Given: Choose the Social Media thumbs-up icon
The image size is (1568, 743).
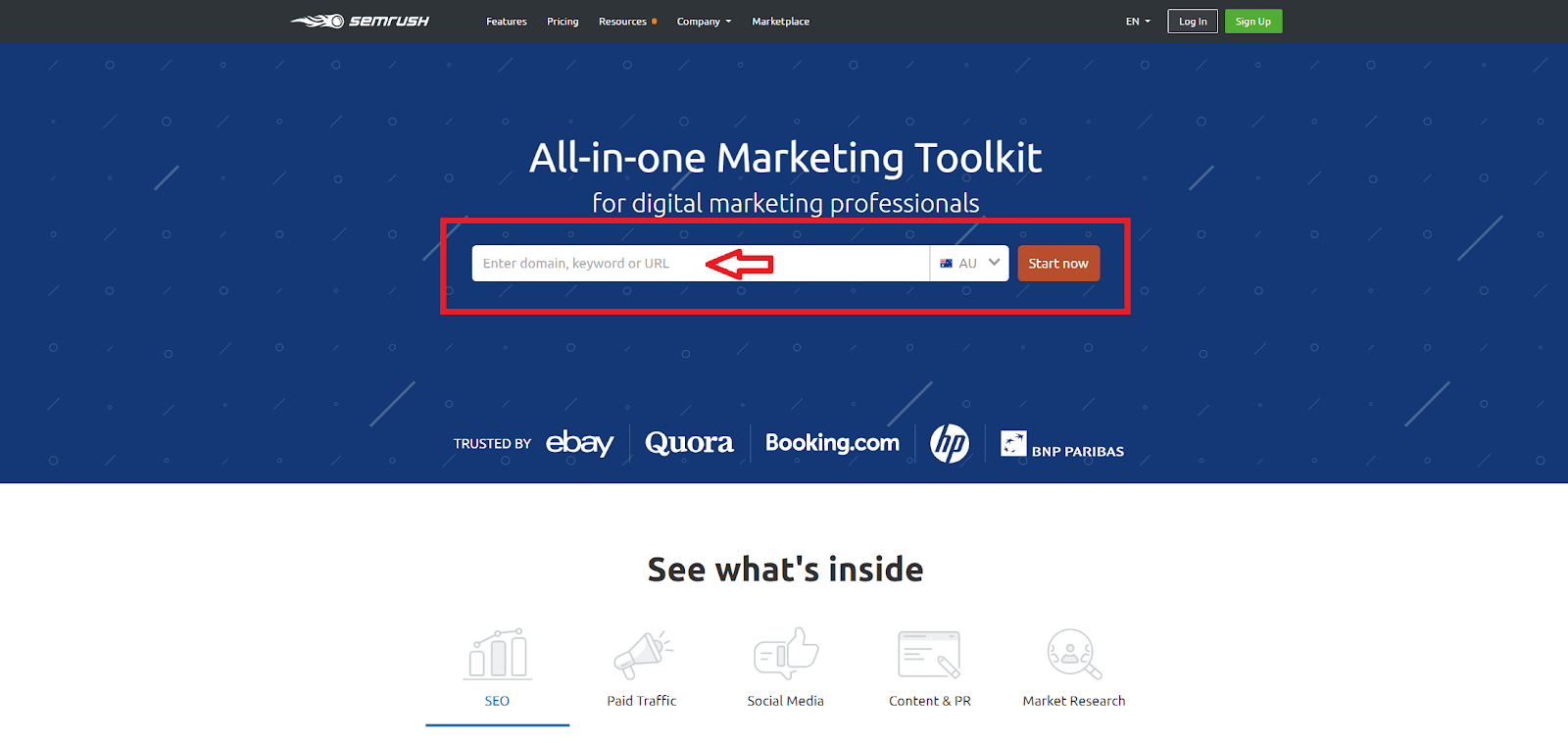Looking at the screenshot, I should point(786,654).
